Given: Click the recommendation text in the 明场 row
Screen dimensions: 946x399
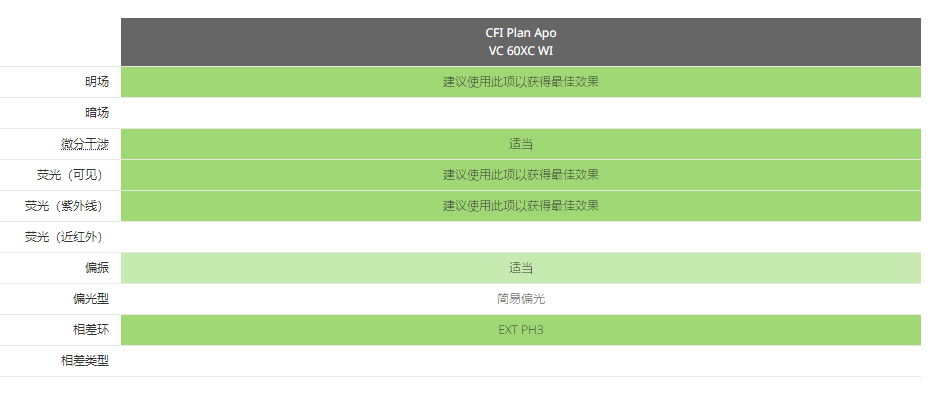Looking at the screenshot, I should 521,82.
